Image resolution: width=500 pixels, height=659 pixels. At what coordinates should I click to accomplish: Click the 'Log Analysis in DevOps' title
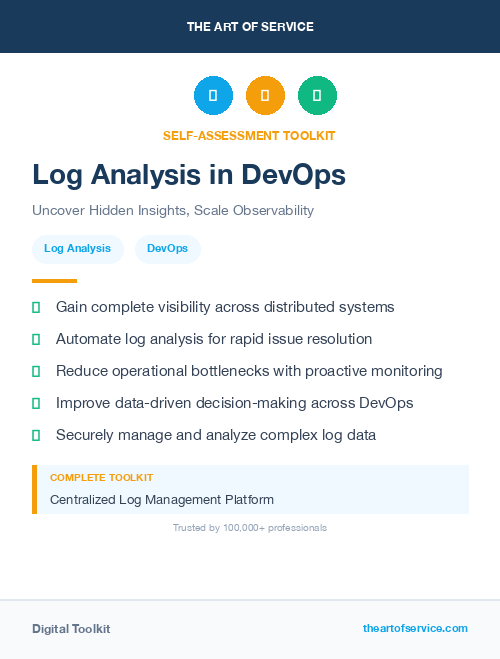189,175
